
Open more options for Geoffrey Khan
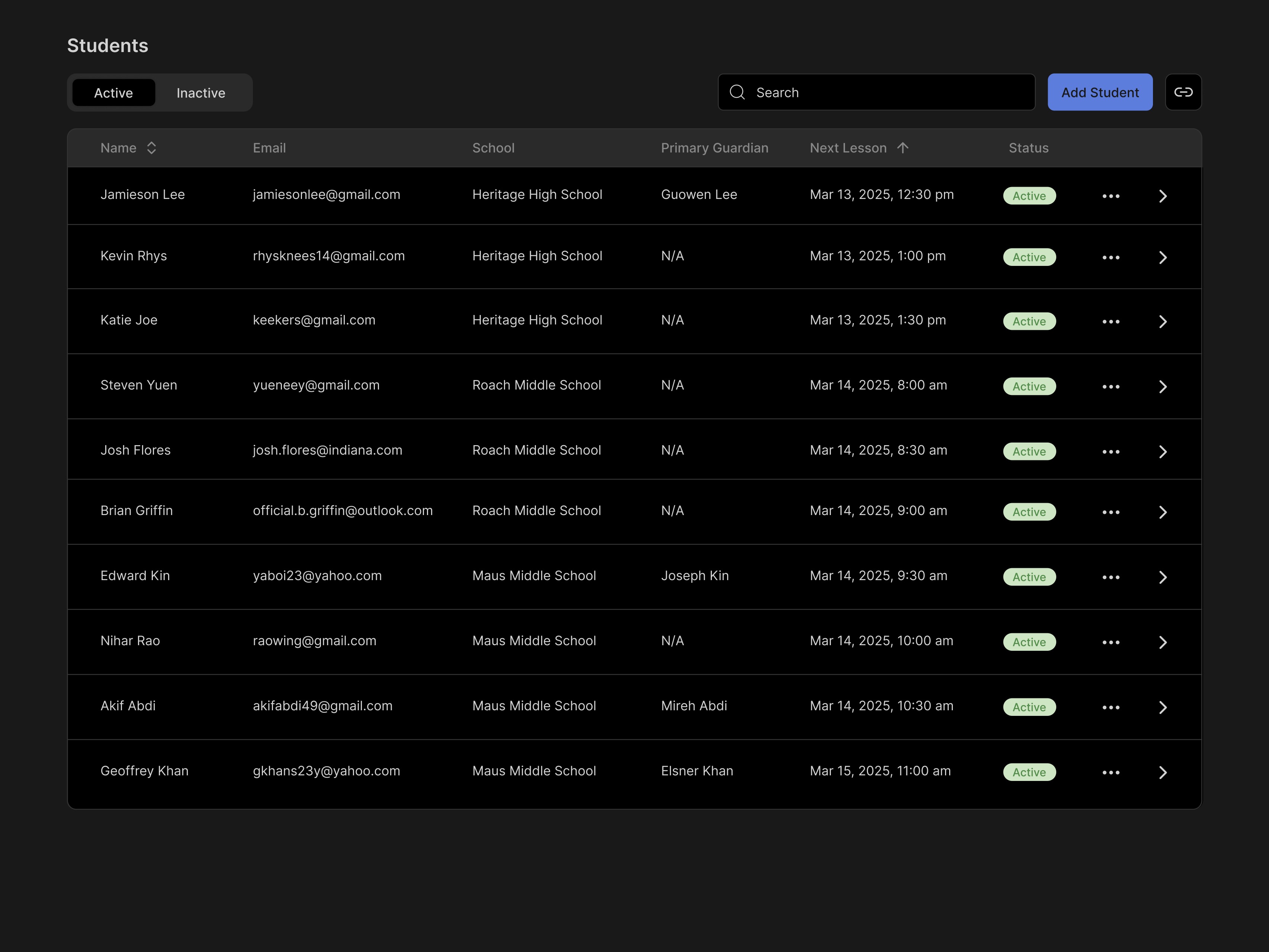(1111, 772)
